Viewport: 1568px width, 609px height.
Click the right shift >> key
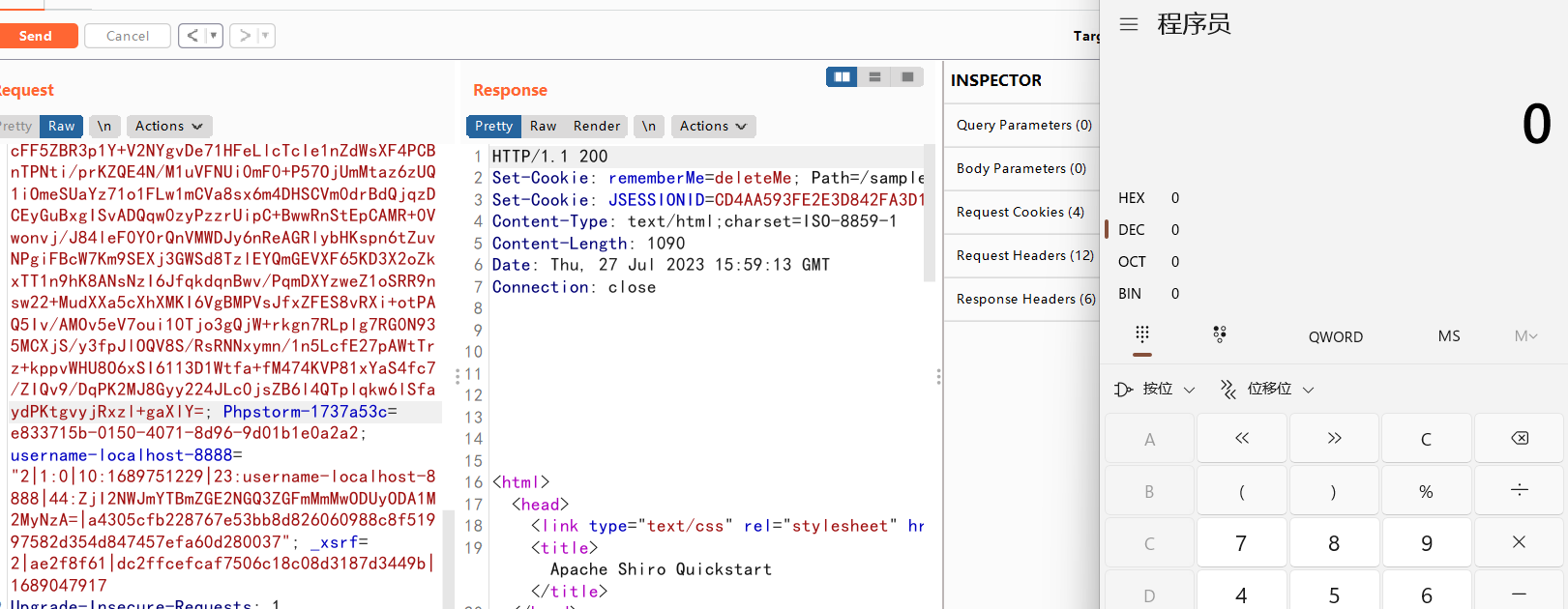tap(1334, 439)
